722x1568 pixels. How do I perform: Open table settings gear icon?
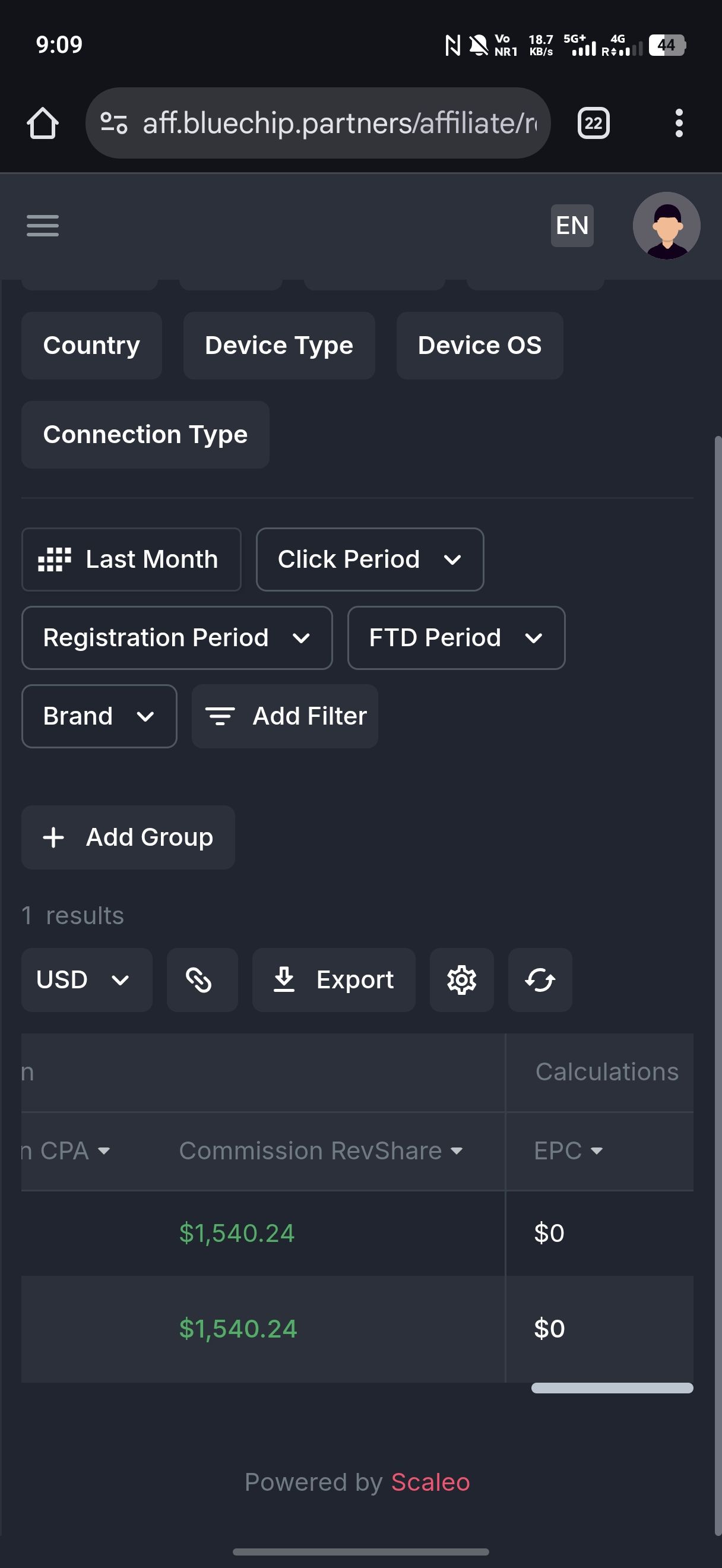pos(461,979)
